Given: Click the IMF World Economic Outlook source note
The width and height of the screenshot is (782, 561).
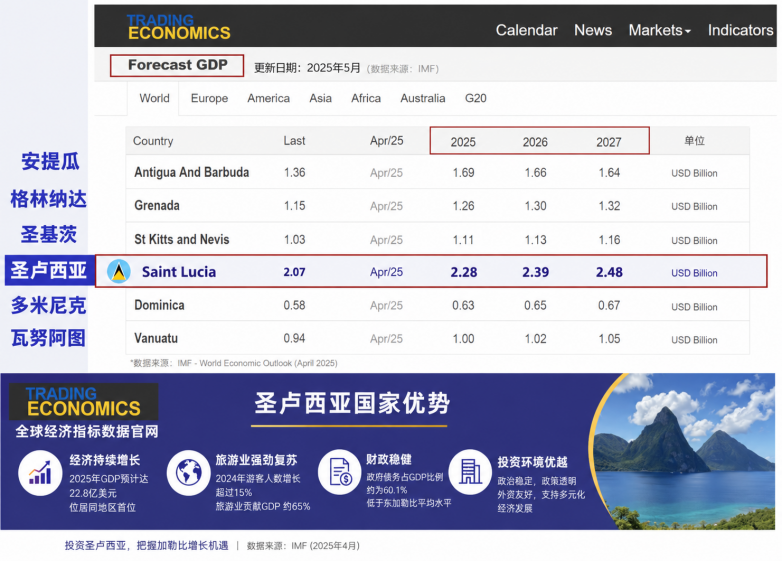Looking at the screenshot, I should (x=233, y=363).
